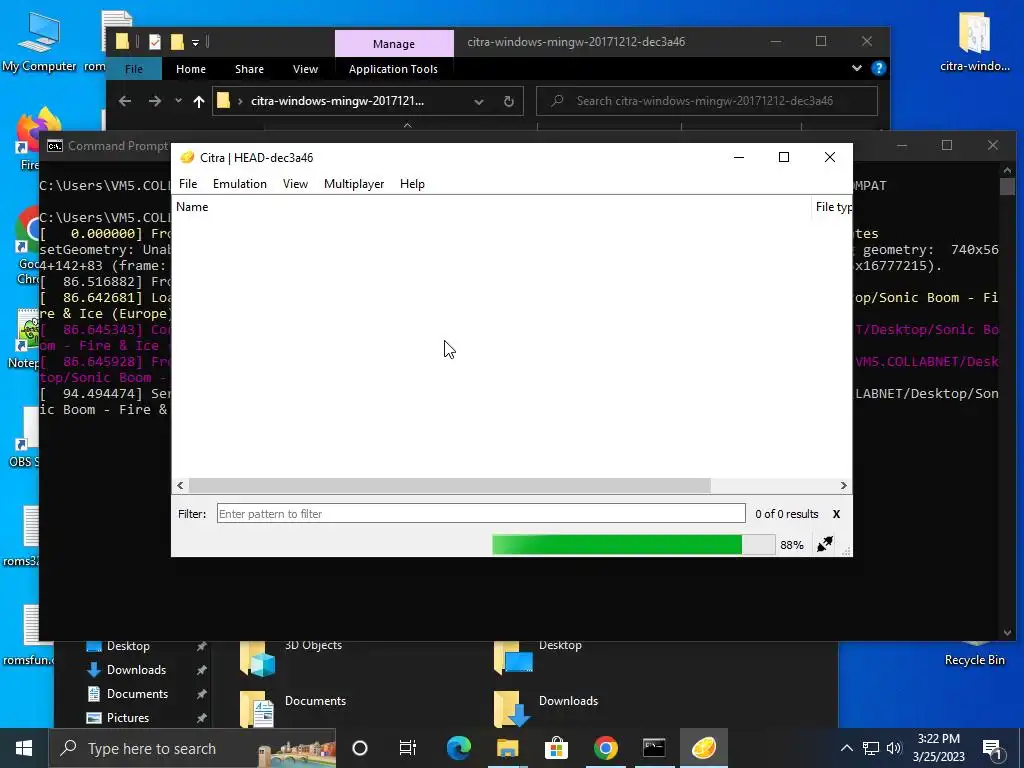Open the notification center icon

coord(992,749)
